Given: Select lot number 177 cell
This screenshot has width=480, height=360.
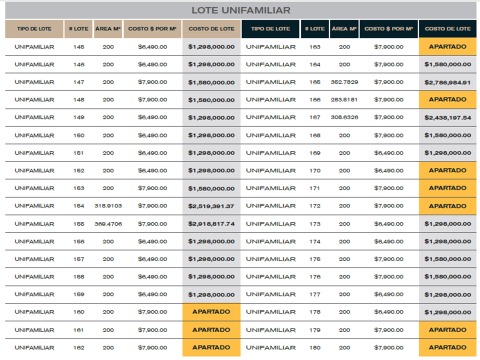Looking at the screenshot, I should click(315, 295).
